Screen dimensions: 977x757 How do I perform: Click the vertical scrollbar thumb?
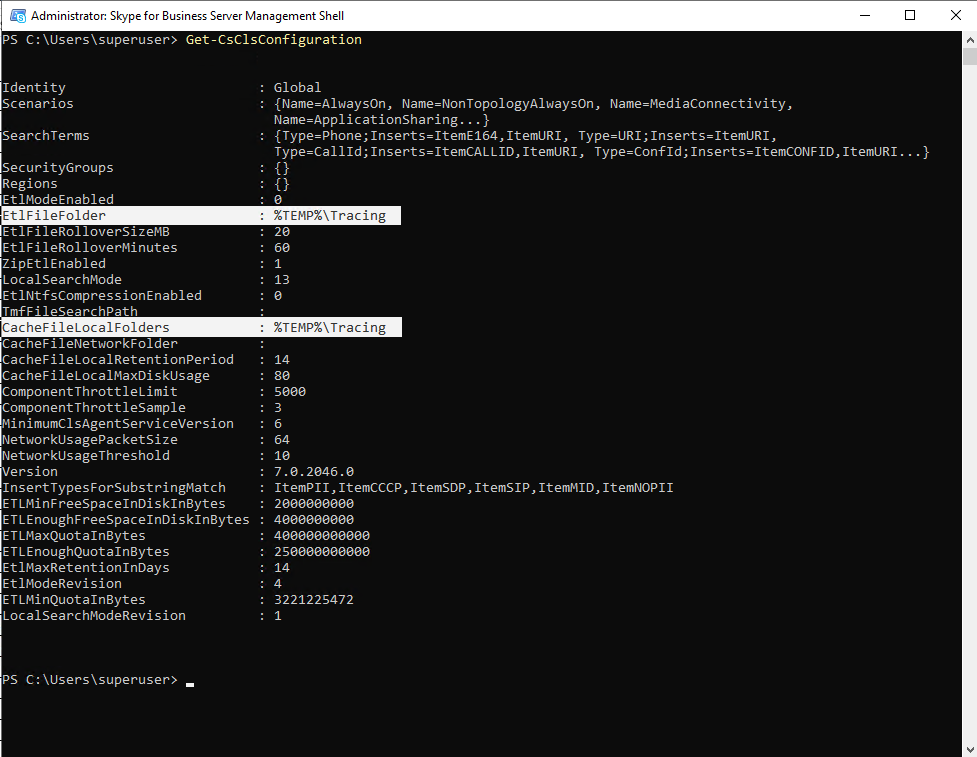970,57
